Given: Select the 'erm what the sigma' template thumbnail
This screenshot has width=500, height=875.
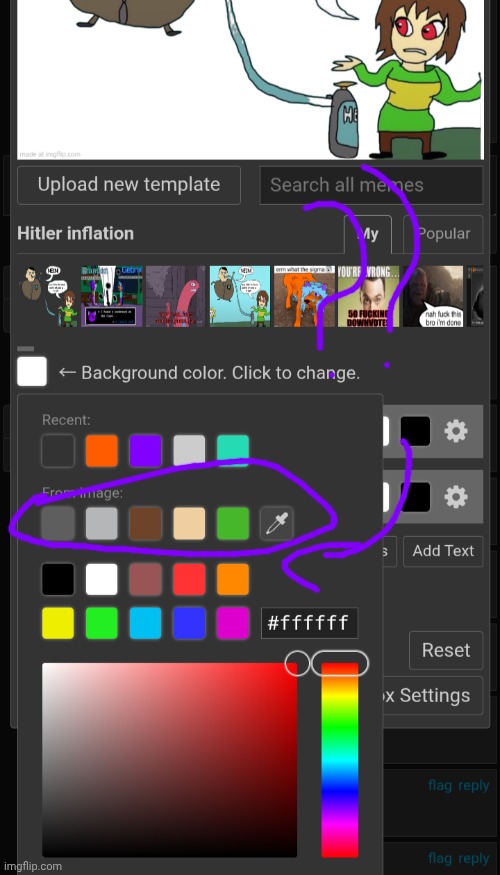Looking at the screenshot, I should point(304,296).
